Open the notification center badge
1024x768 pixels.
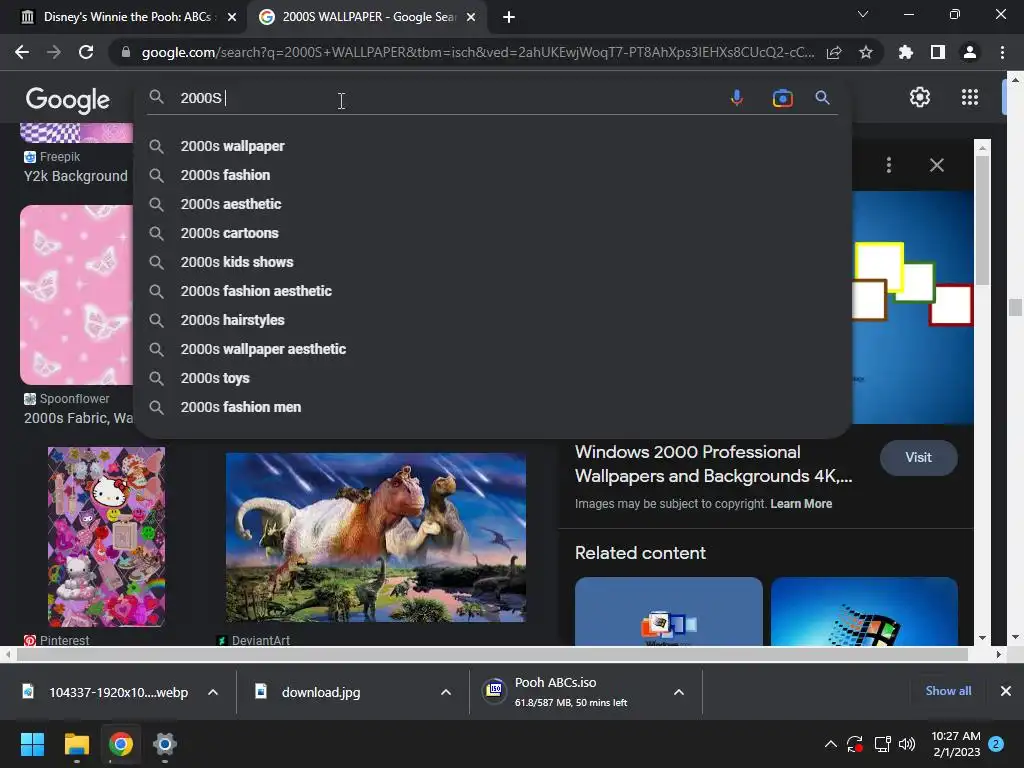click(996, 744)
